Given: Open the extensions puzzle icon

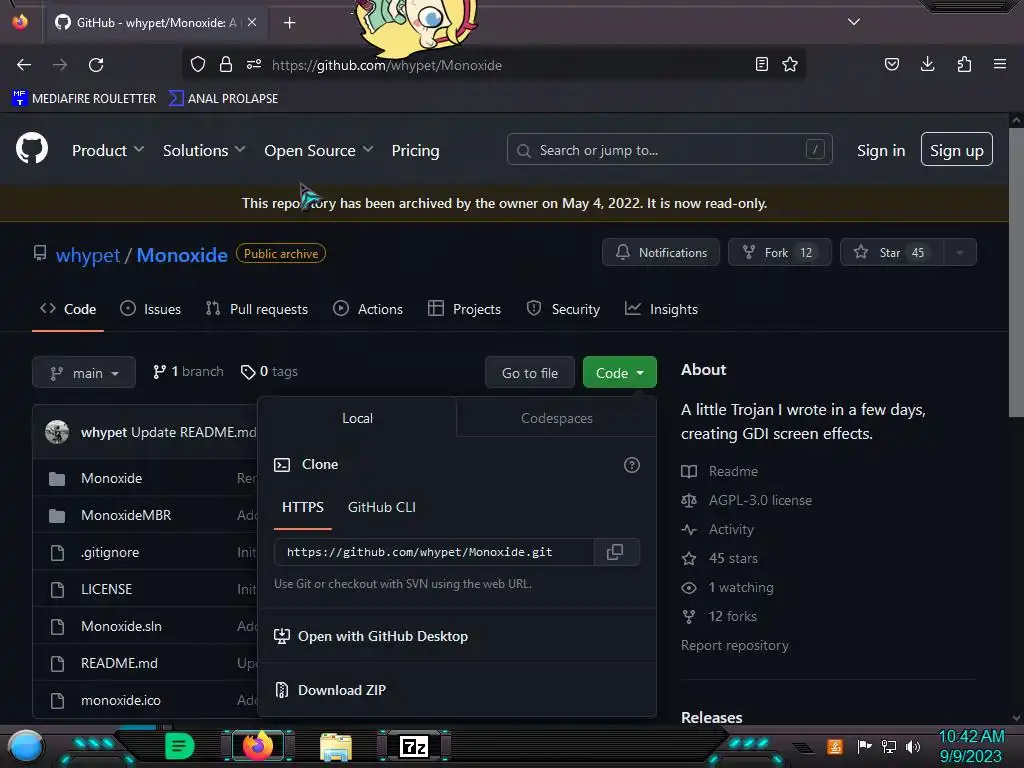Looking at the screenshot, I should point(964,64).
